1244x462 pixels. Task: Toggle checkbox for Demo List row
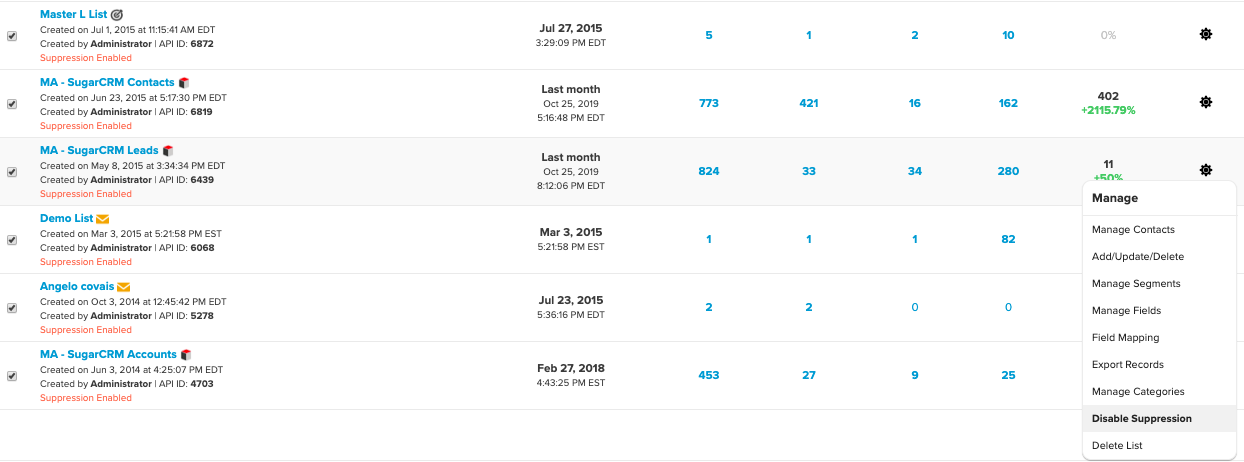[12, 240]
